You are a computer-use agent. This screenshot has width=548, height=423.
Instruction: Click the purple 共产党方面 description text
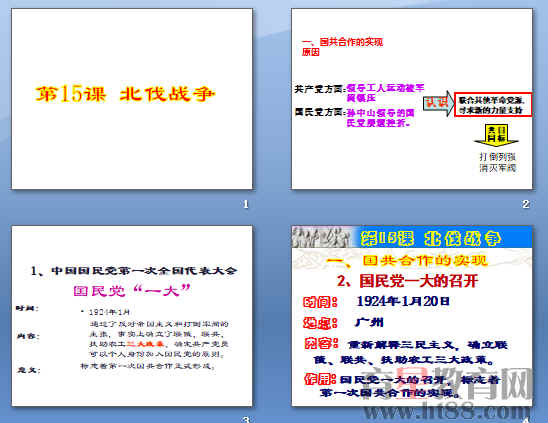(x=385, y=93)
